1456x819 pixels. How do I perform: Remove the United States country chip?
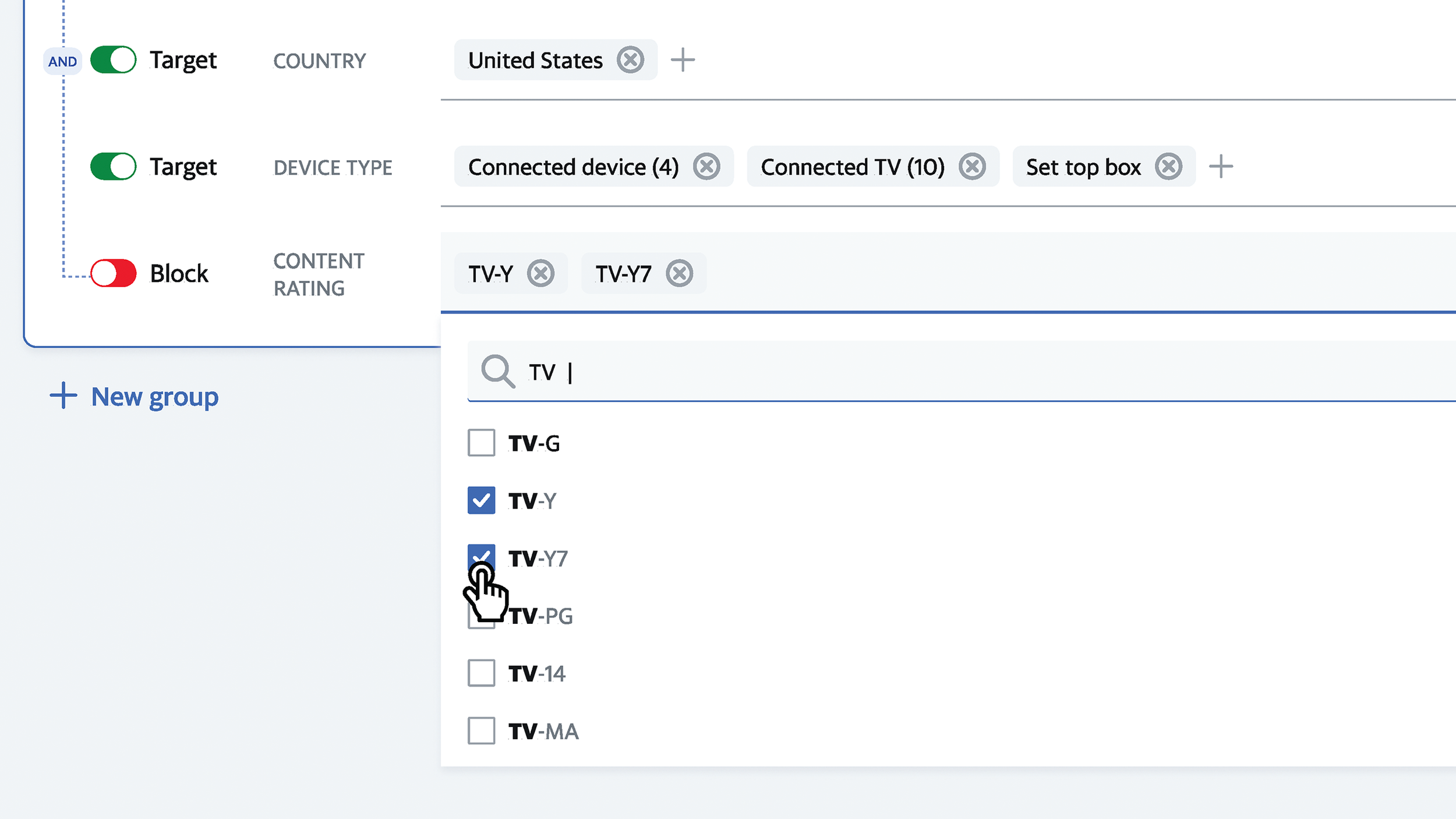click(x=630, y=60)
